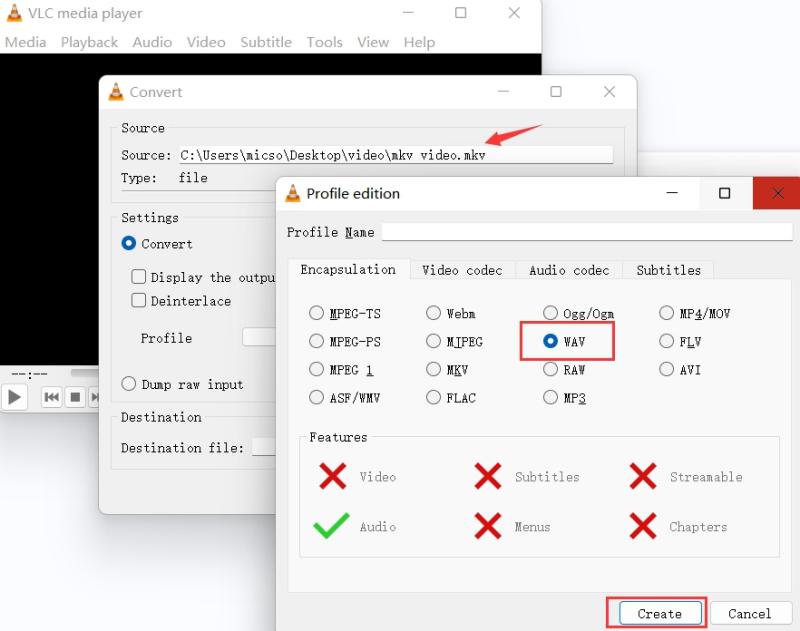Click the Profile Name input field
Screen dimensions: 800x631
587,232
